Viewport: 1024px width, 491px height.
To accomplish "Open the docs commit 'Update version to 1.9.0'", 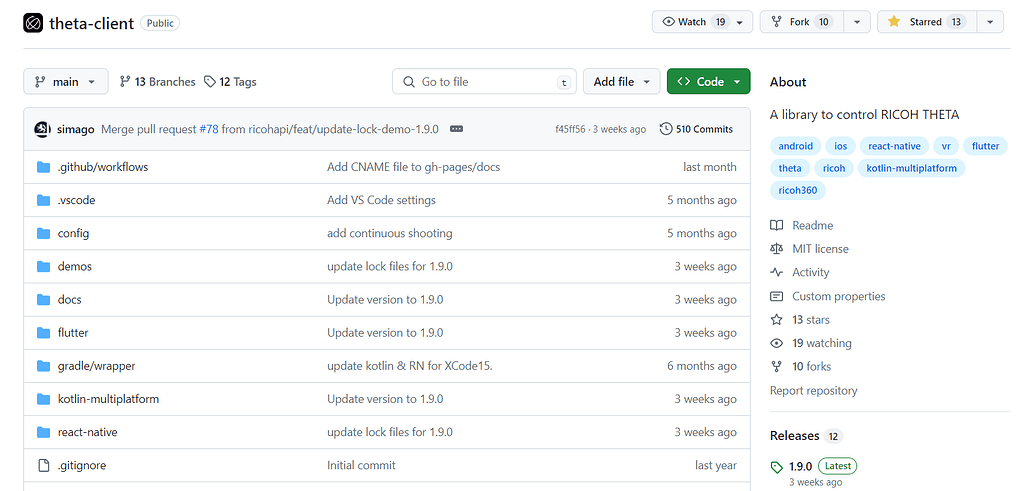I will (385, 300).
